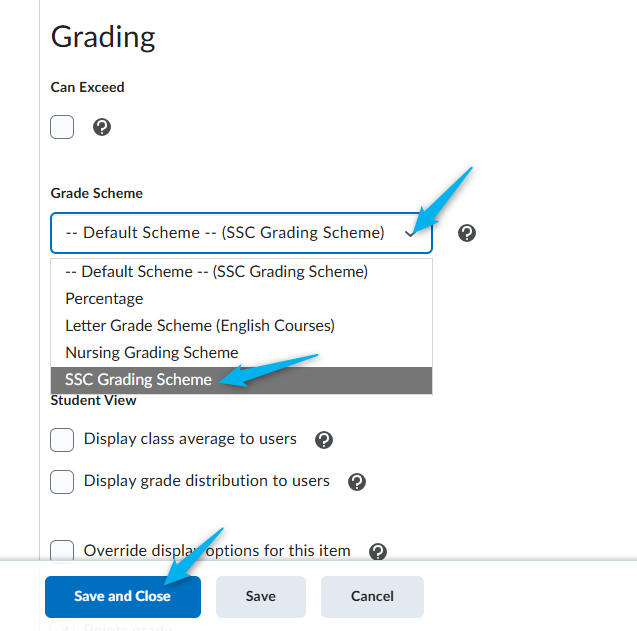The width and height of the screenshot is (637, 631).
Task: Choose Letter Grade Scheme (English Courses)
Action: [x=241, y=325]
